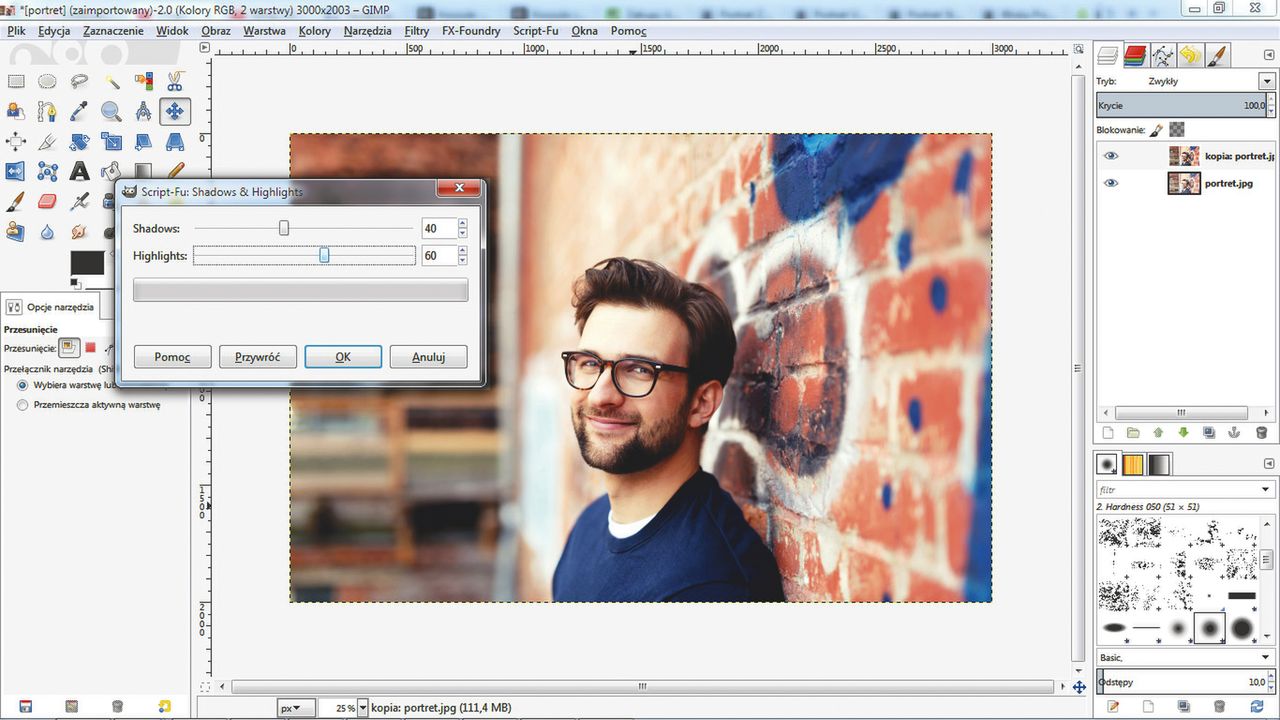Select the Shear tool

[143, 142]
